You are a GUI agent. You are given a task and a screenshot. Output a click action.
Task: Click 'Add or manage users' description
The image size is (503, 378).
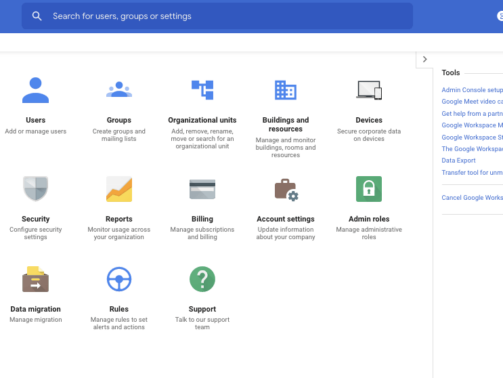pos(35,131)
